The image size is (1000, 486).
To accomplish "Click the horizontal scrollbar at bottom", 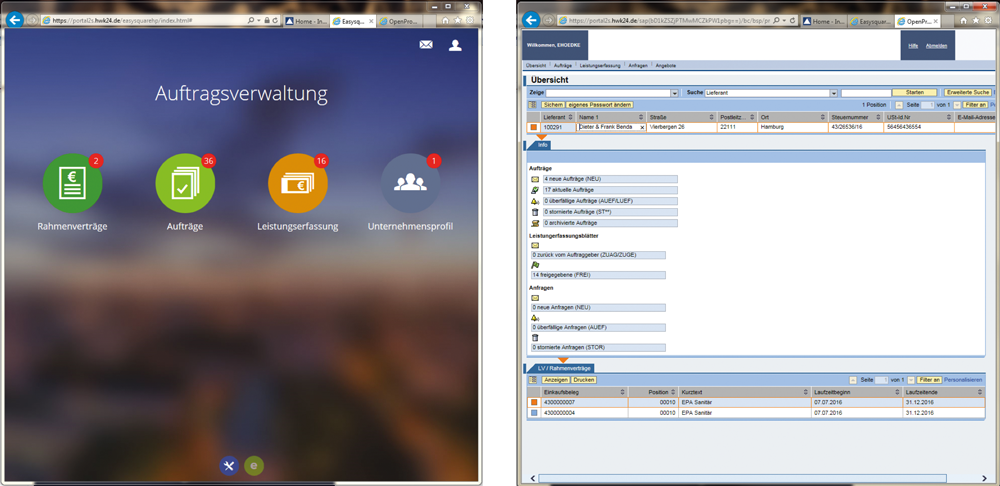I will tap(740, 477).
